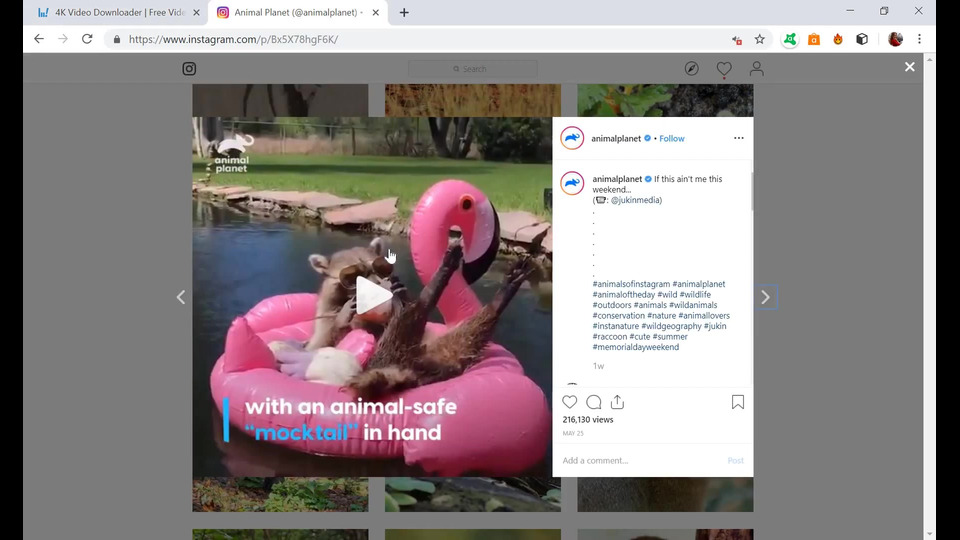This screenshot has width=960, height=540.
Task: Open the @jukinmedia mention
Action: (x=636, y=200)
